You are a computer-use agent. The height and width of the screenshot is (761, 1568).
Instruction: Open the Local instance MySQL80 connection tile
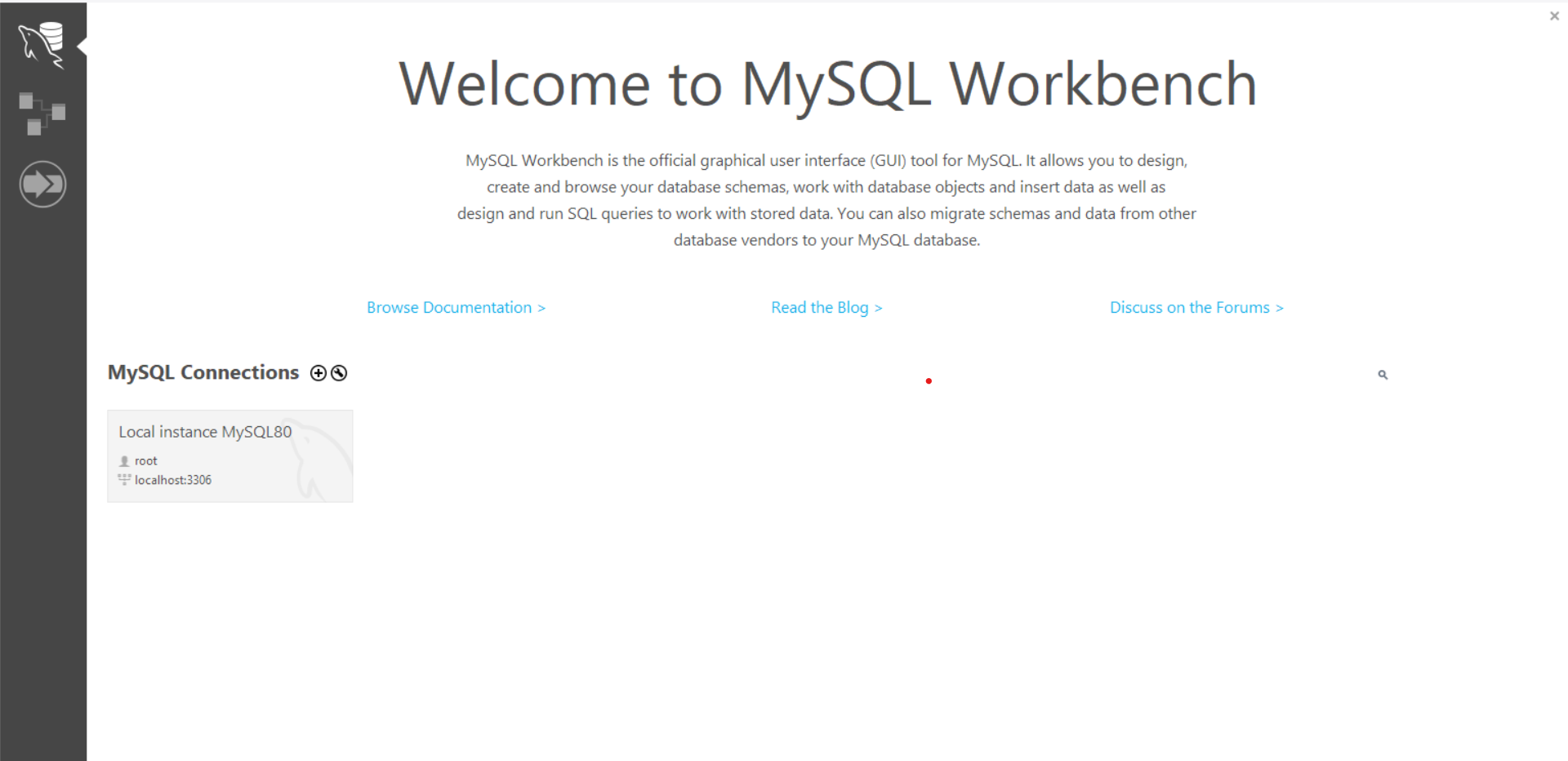pyautogui.click(x=230, y=456)
